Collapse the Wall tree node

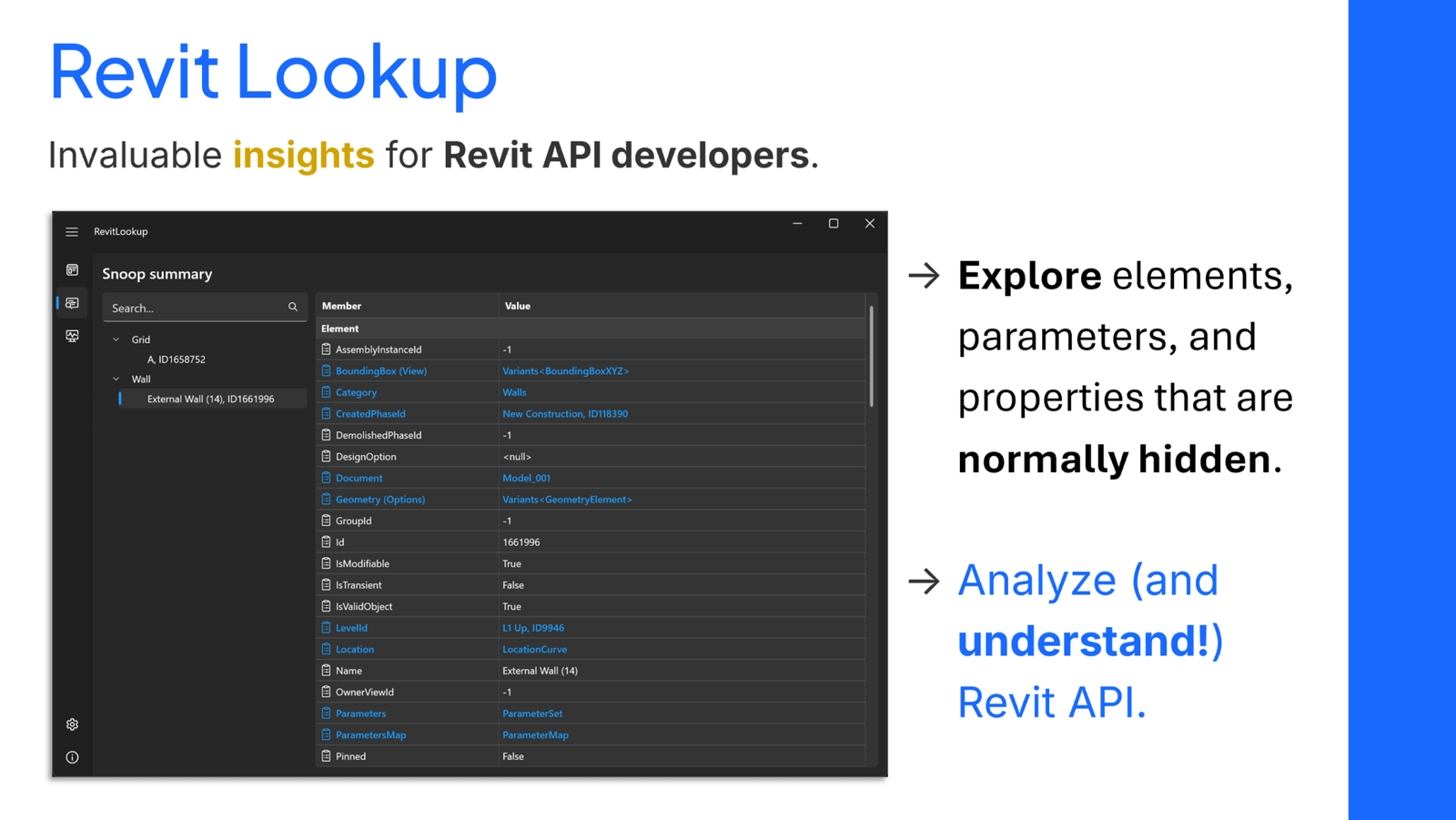116,379
